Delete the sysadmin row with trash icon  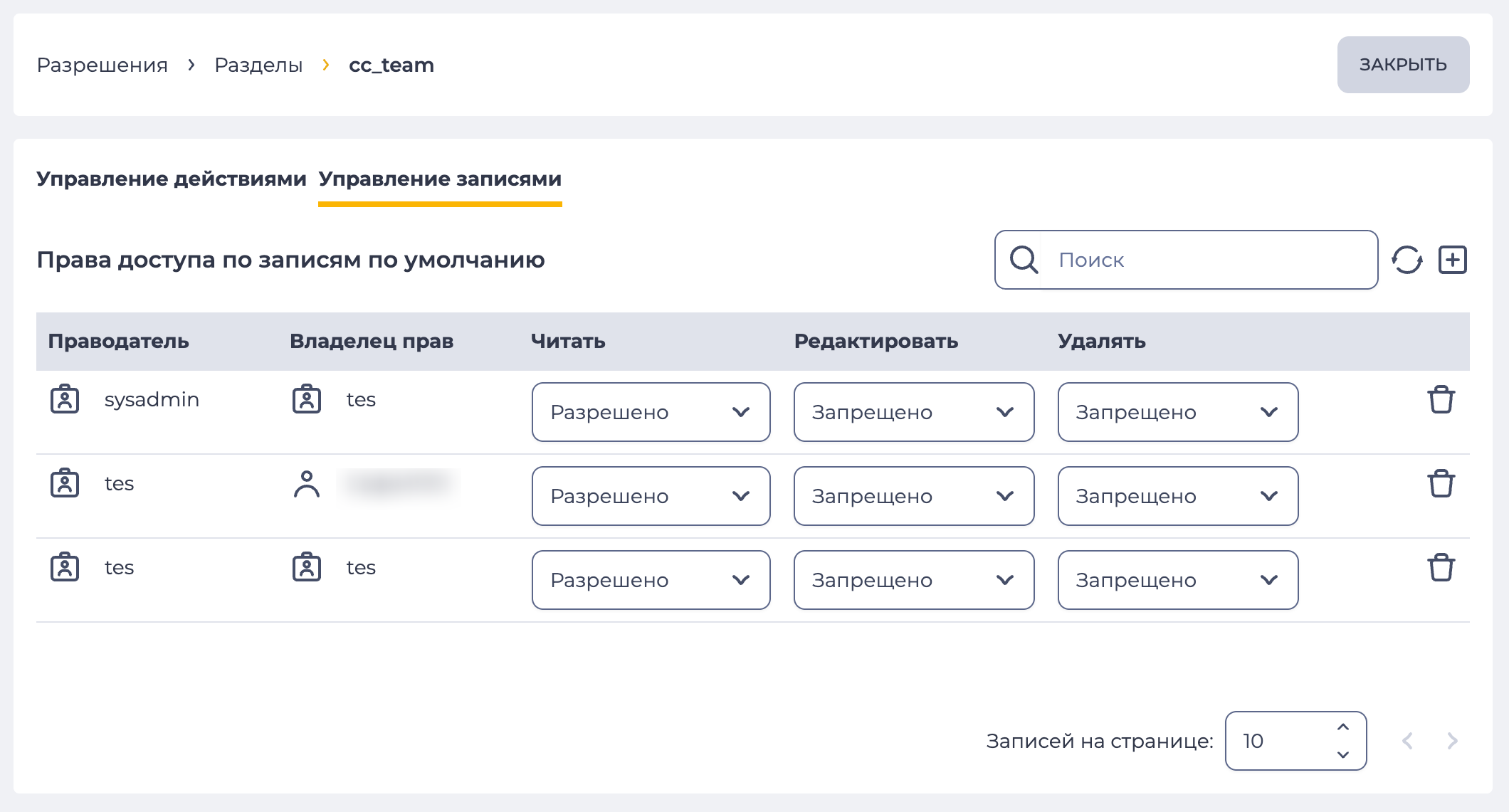(x=1441, y=399)
